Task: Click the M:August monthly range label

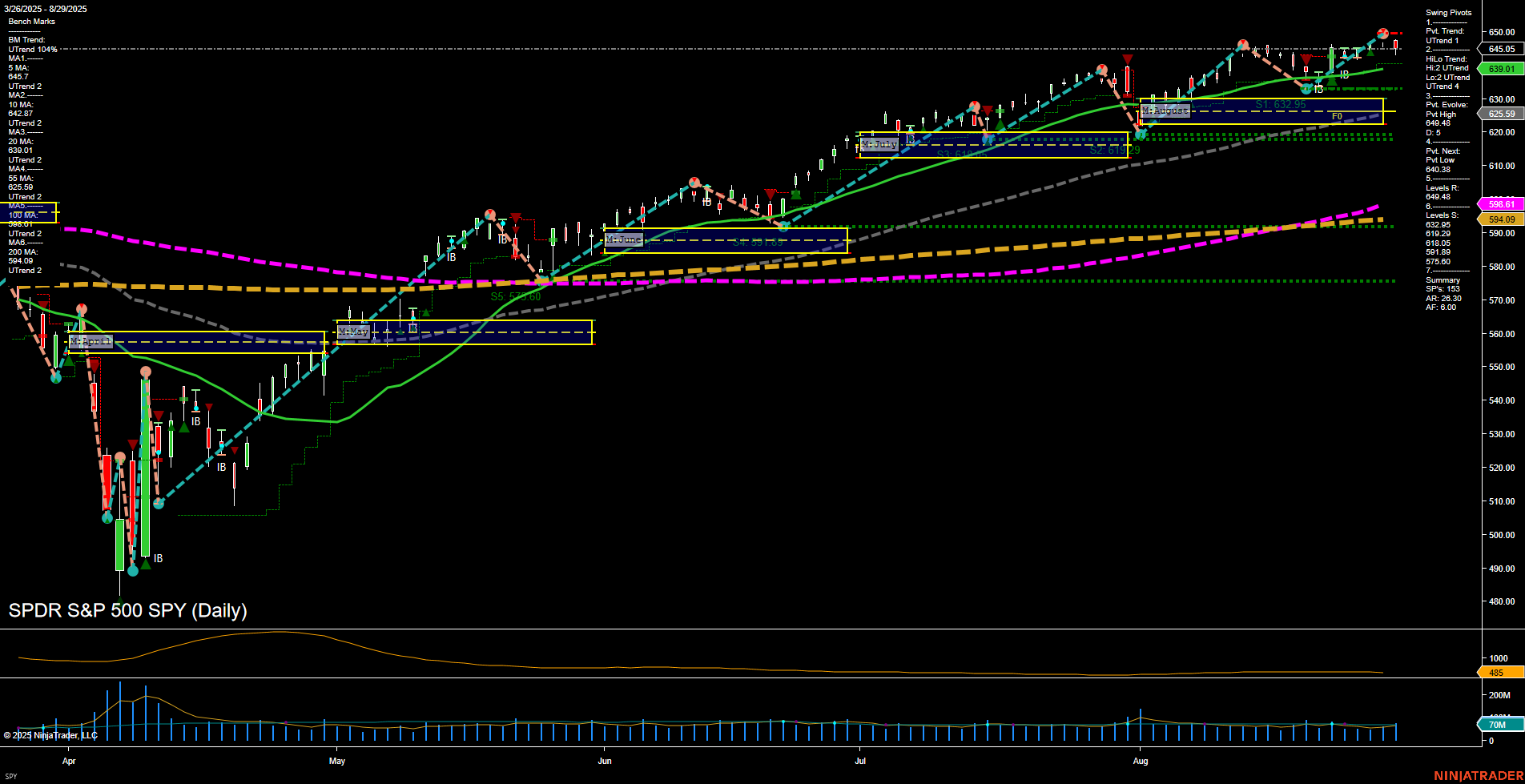Action: point(1165,111)
